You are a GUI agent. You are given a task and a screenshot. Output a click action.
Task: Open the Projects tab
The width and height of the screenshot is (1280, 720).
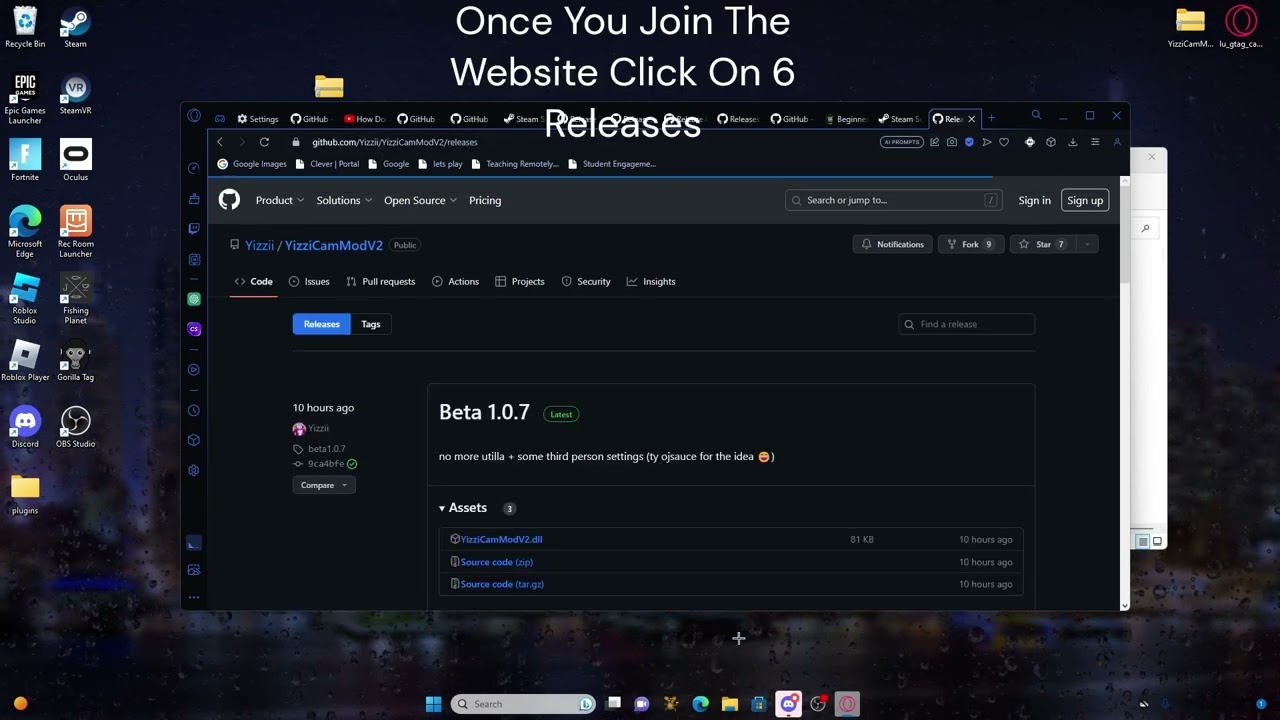point(520,281)
